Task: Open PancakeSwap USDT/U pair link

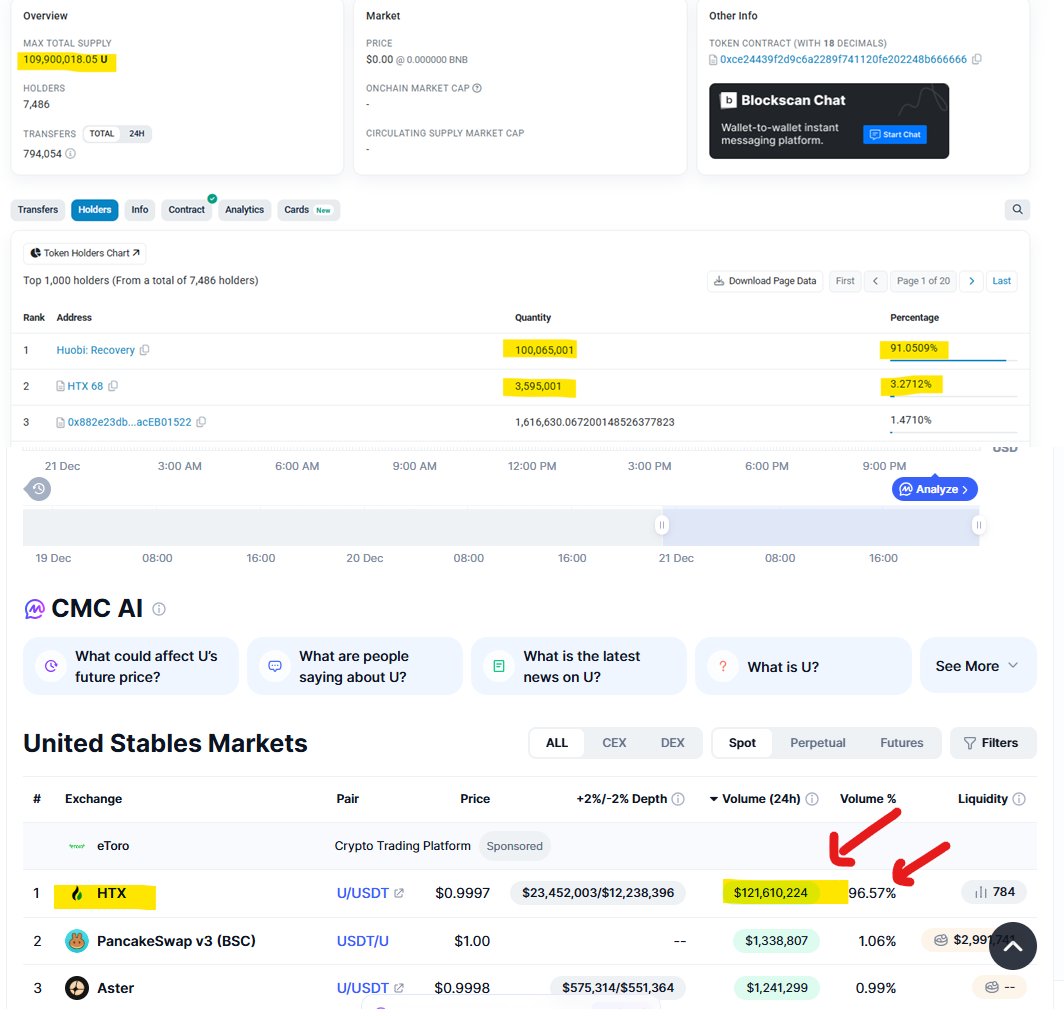Action: (x=363, y=941)
